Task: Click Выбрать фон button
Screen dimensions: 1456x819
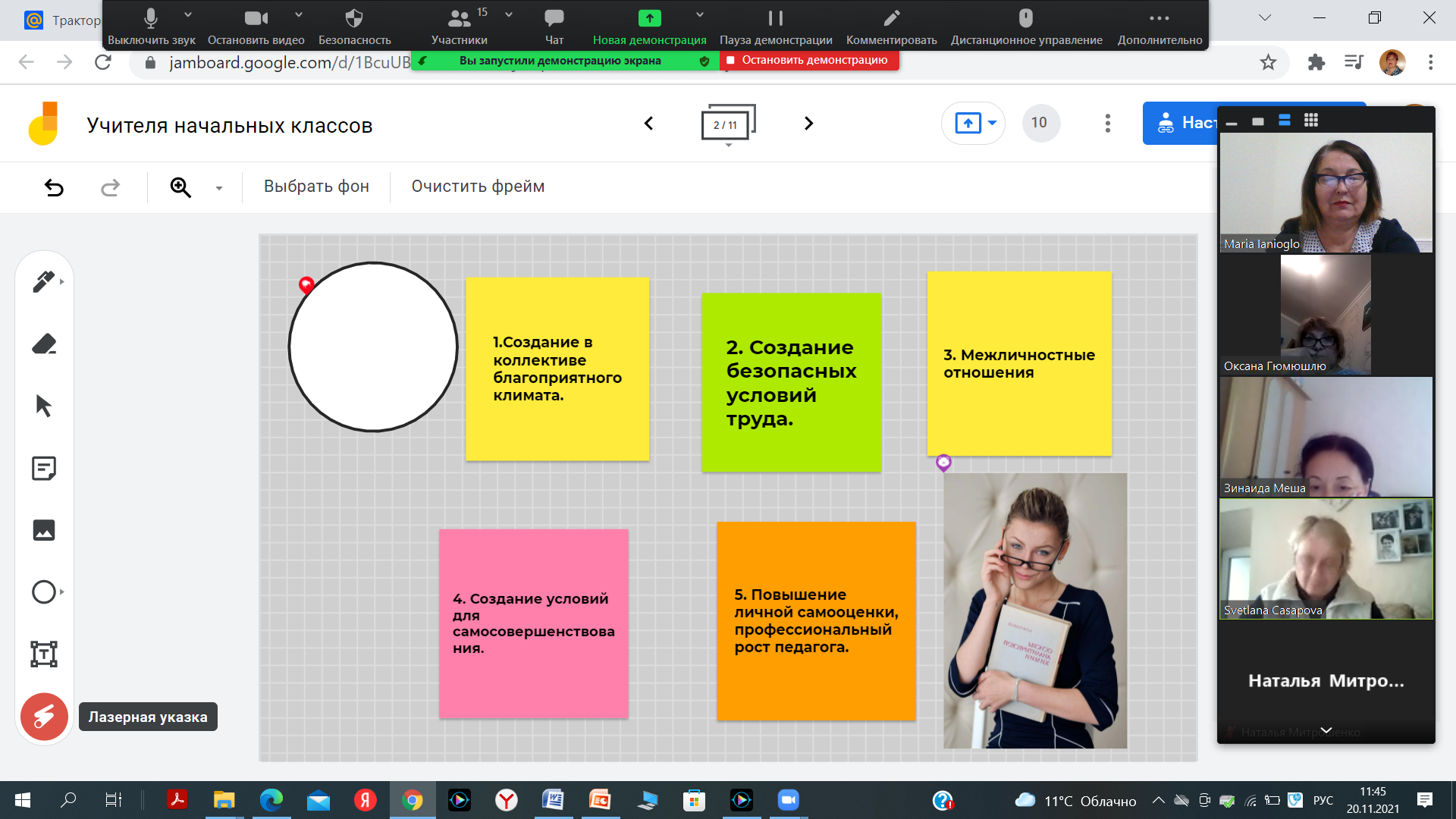Action: point(316,187)
